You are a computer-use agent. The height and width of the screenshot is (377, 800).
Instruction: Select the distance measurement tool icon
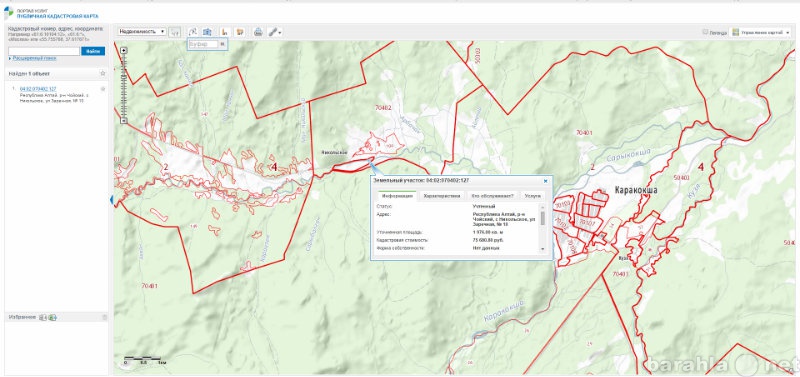click(193, 32)
